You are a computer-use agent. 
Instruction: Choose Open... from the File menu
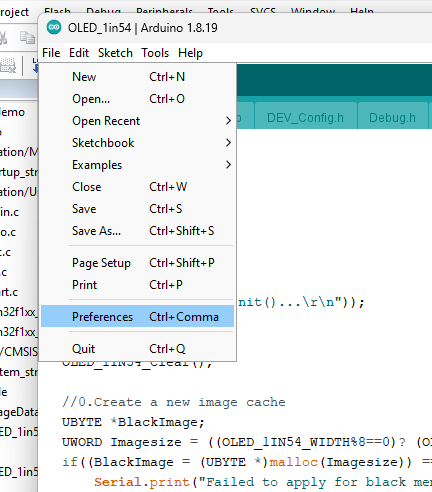137,99
